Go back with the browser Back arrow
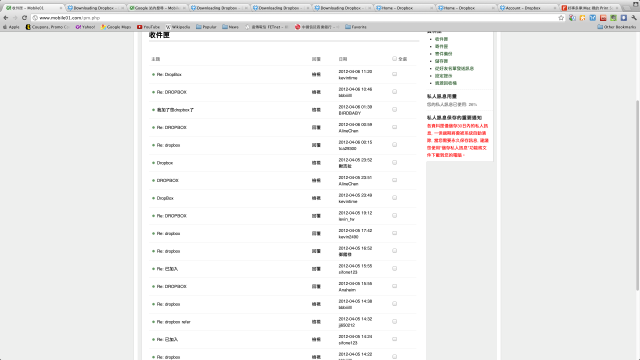Screen dimensions: 640x360 click(5, 18)
